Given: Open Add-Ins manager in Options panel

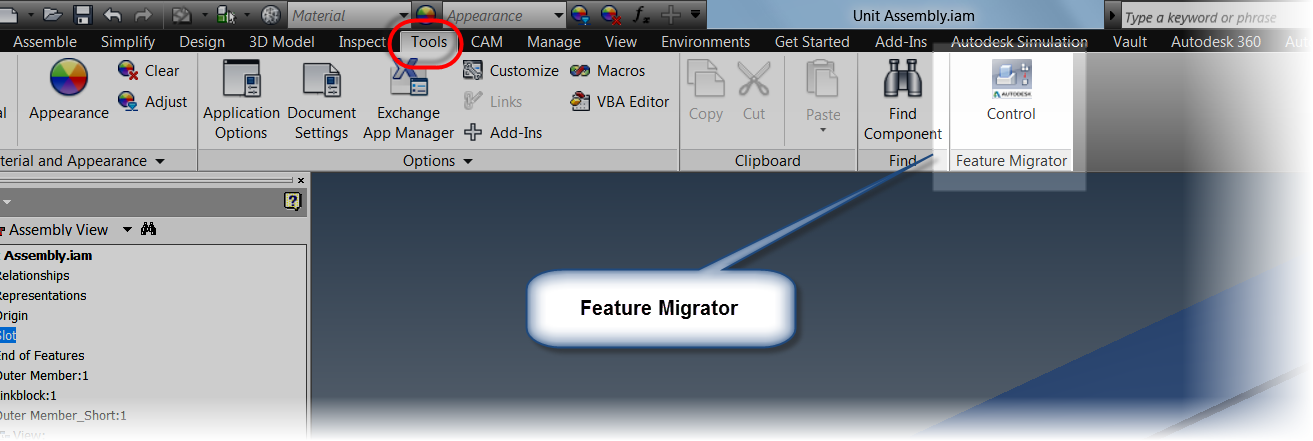Looking at the screenshot, I should [503, 132].
